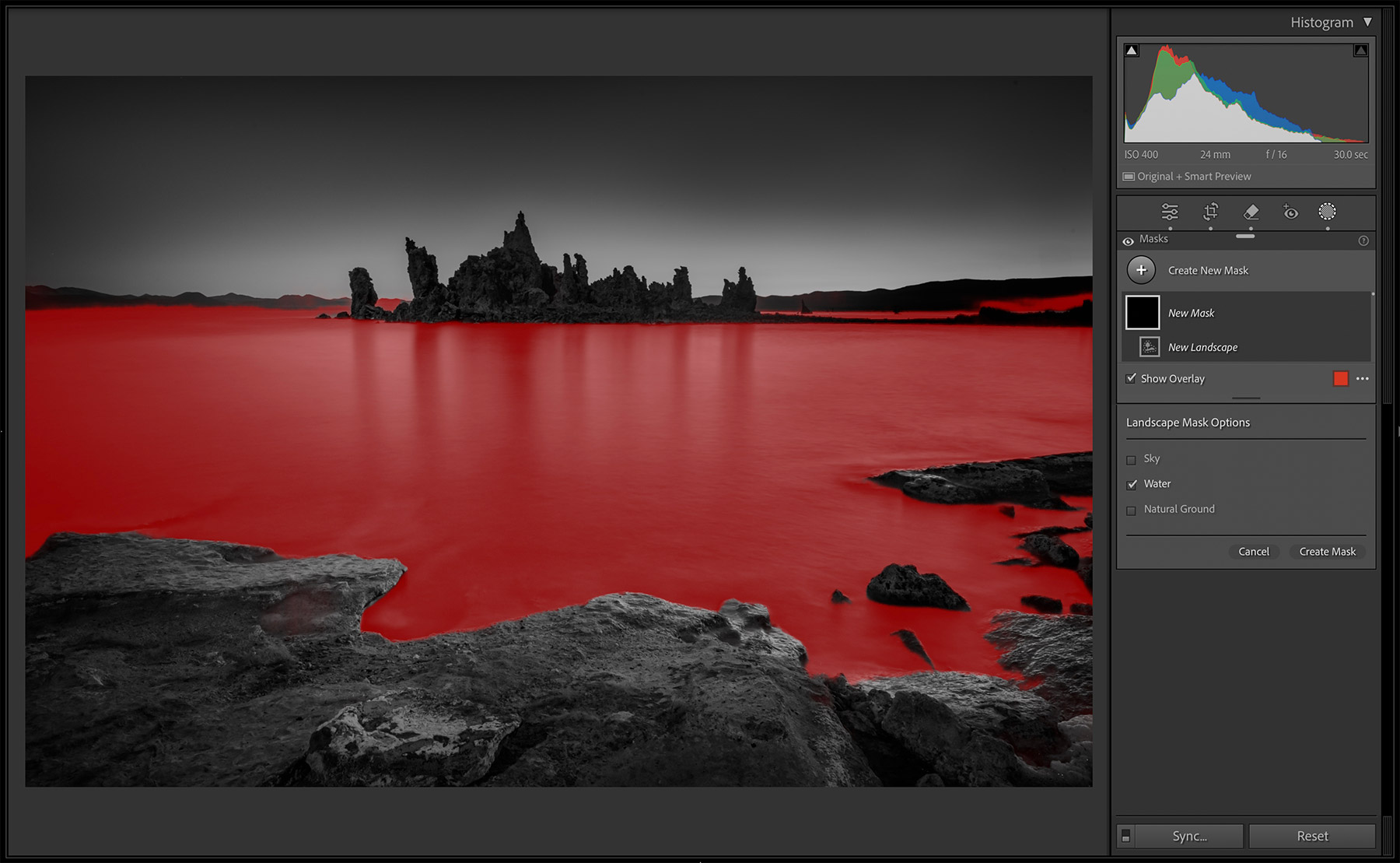Uncheck the Water landscape mask option
Image resolution: width=1400 pixels, height=863 pixels.
click(x=1132, y=484)
